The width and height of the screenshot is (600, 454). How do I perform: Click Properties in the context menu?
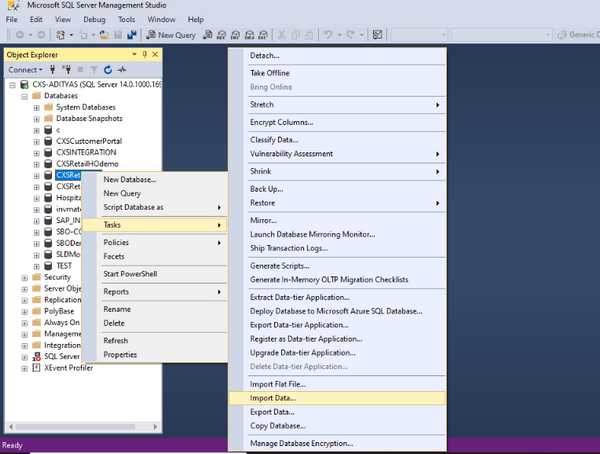[155, 354]
